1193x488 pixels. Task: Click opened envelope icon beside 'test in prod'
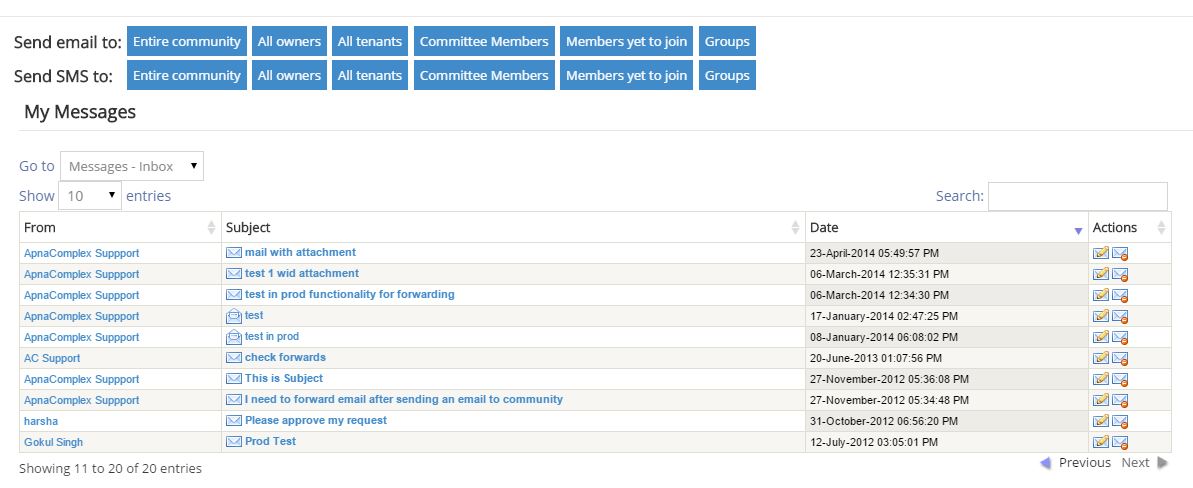[234, 337]
